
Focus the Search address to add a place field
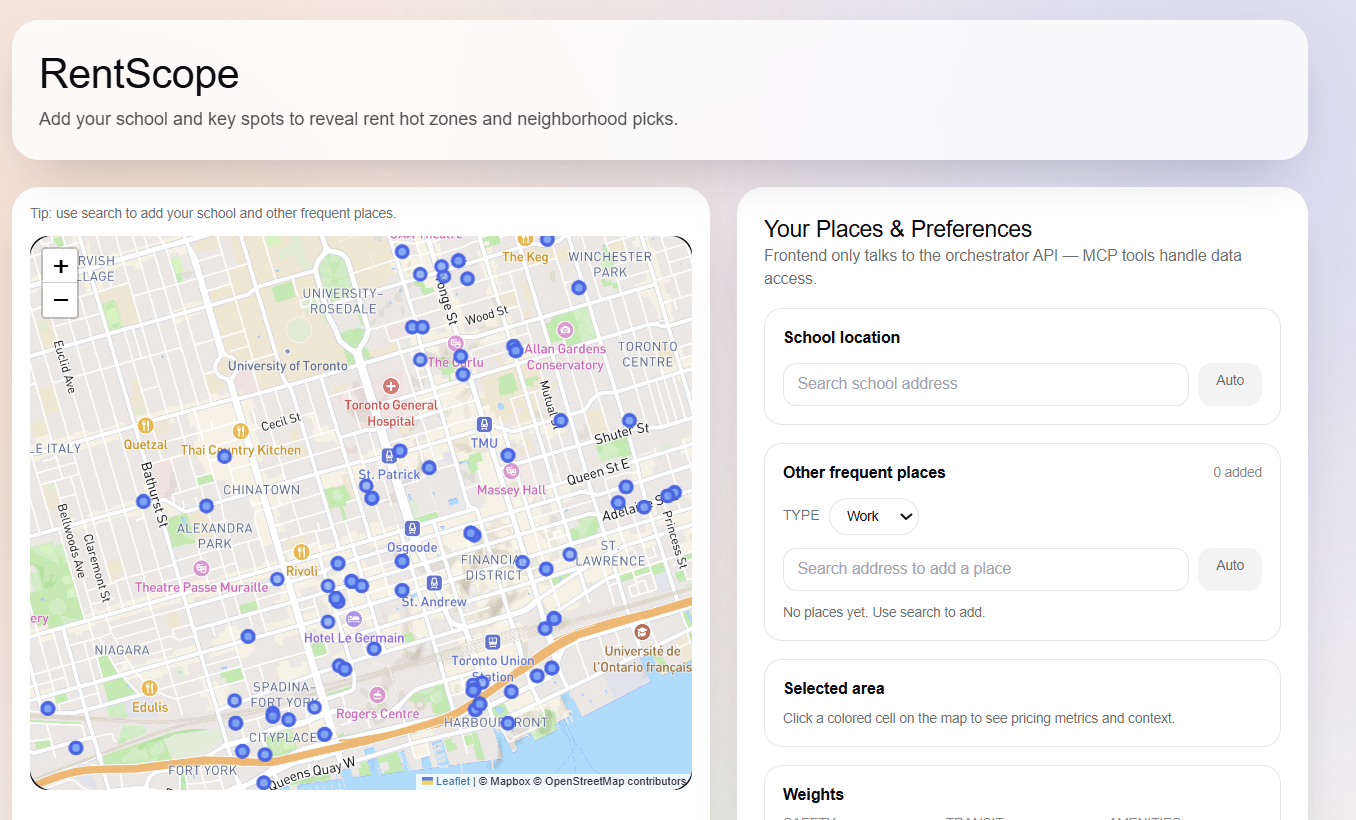pos(986,569)
